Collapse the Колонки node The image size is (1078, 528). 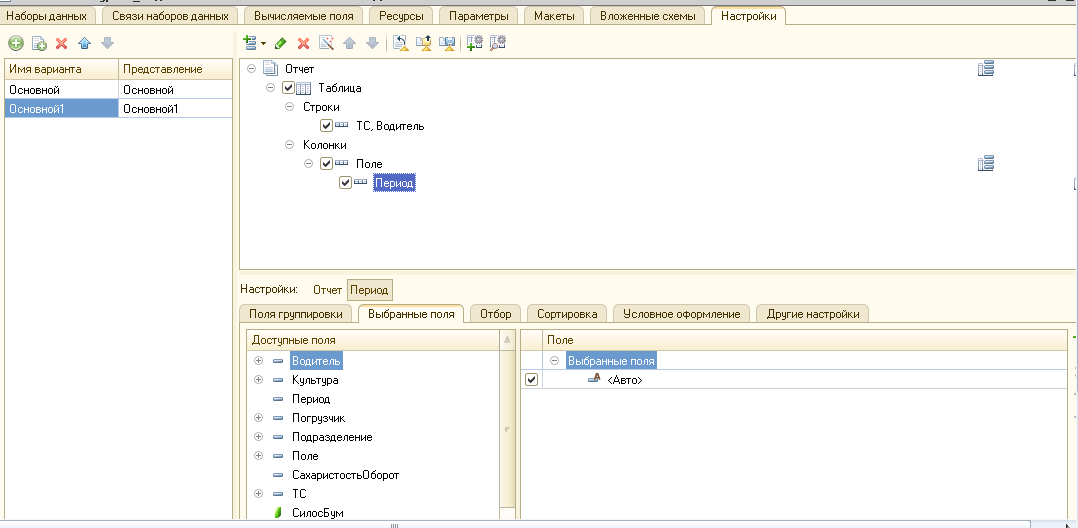[289, 144]
